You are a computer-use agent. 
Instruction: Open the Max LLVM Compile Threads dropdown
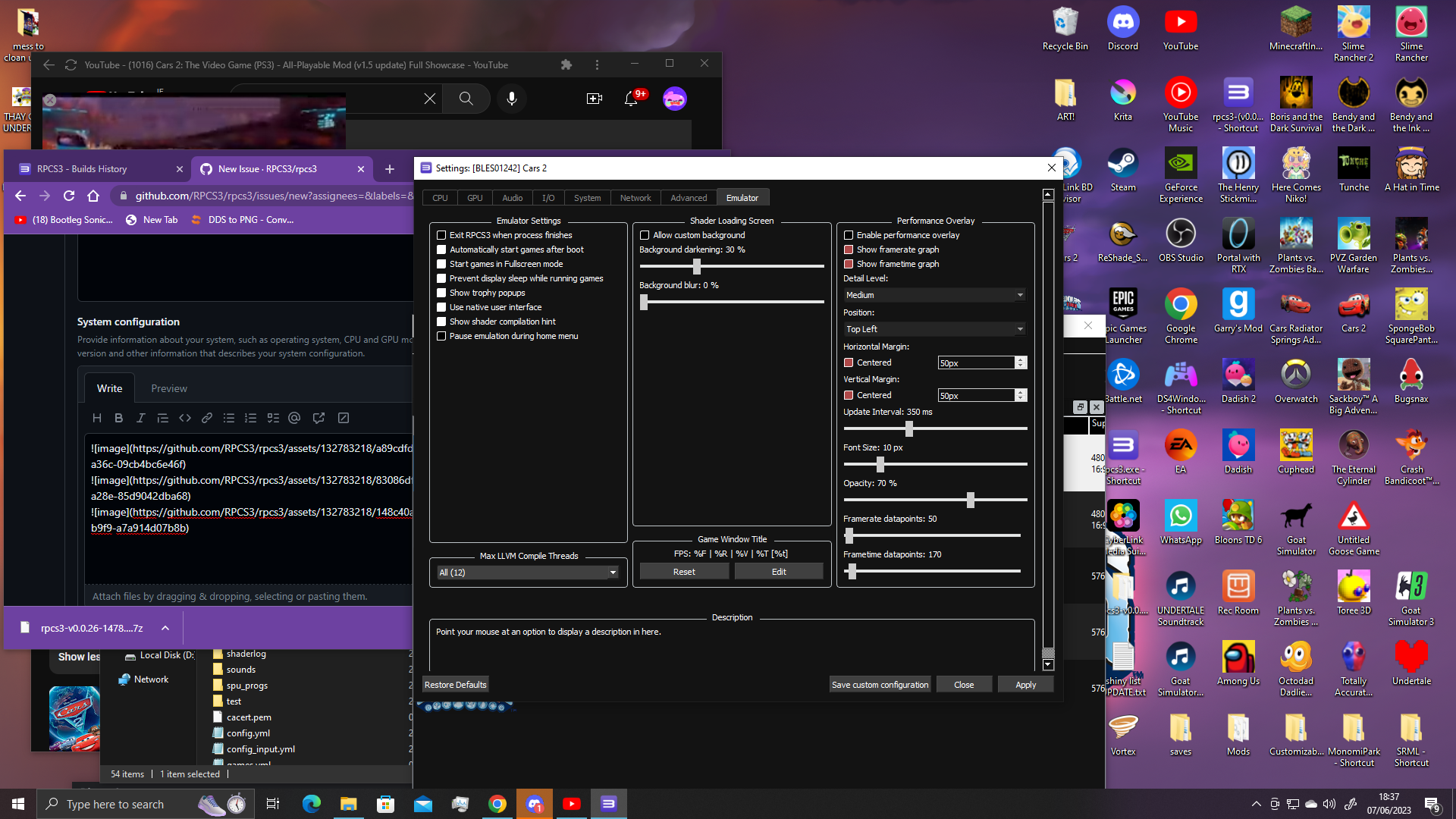(x=527, y=573)
